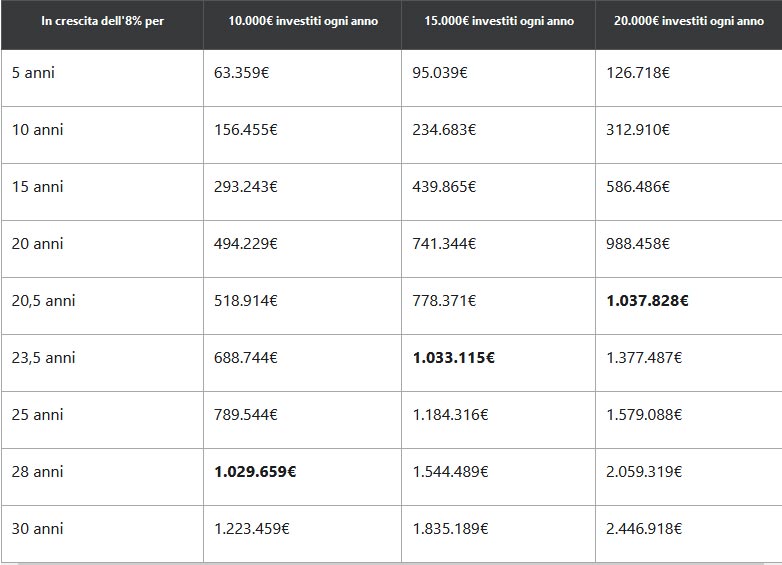
Task: Select the bold 1.037.828€ cell
Action: click(x=647, y=300)
